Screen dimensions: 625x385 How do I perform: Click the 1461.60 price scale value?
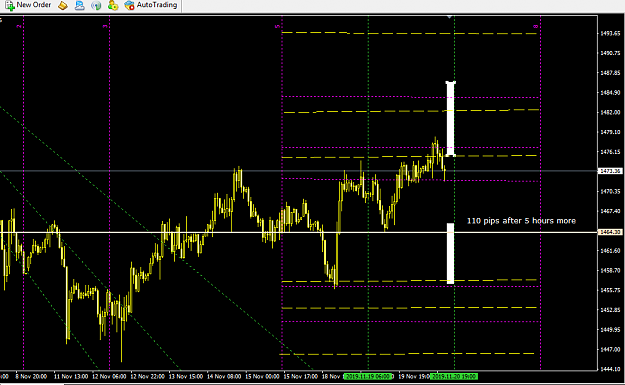[611, 251]
